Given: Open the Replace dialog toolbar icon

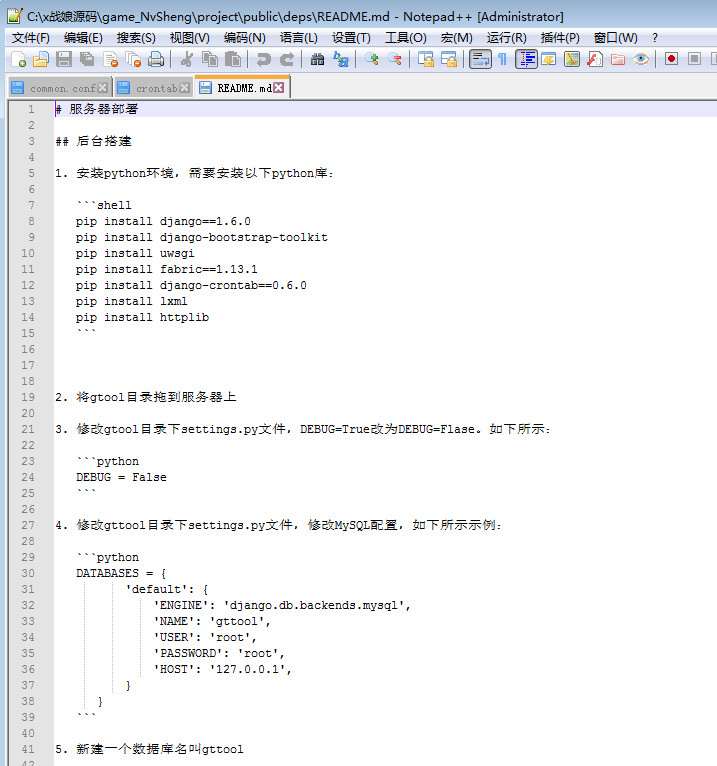Looking at the screenshot, I should (341, 60).
